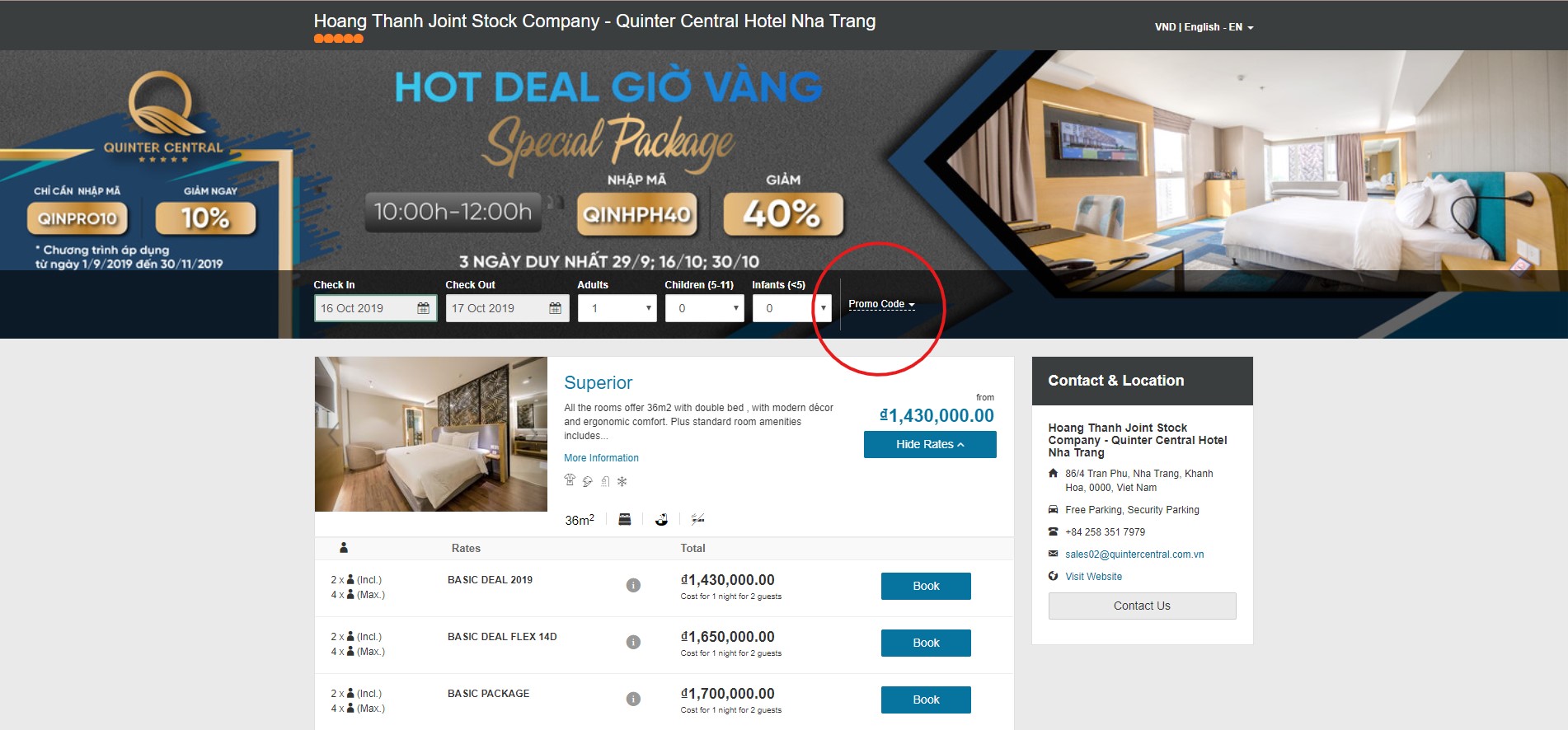The width and height of the screenshot is (1568, 730).
Task: Click the Superior room thumbnail photo
Action: [x=431, y=434]
